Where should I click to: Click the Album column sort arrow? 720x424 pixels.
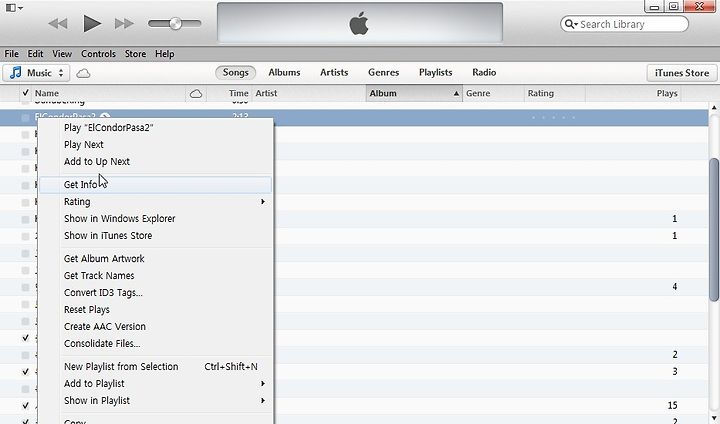tap(456, 94)
